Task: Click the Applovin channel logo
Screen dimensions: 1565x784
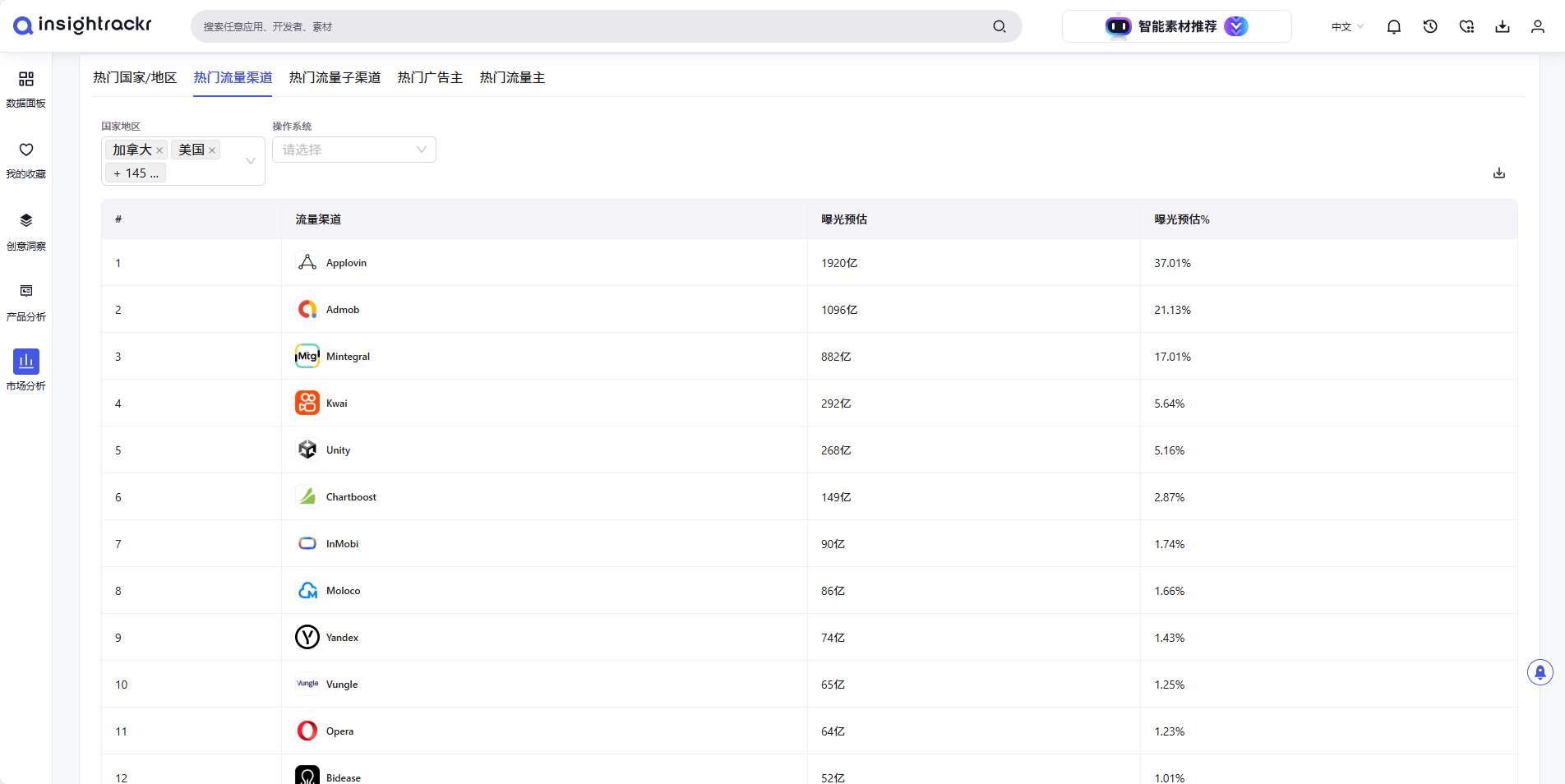Action: coord(307,262)
